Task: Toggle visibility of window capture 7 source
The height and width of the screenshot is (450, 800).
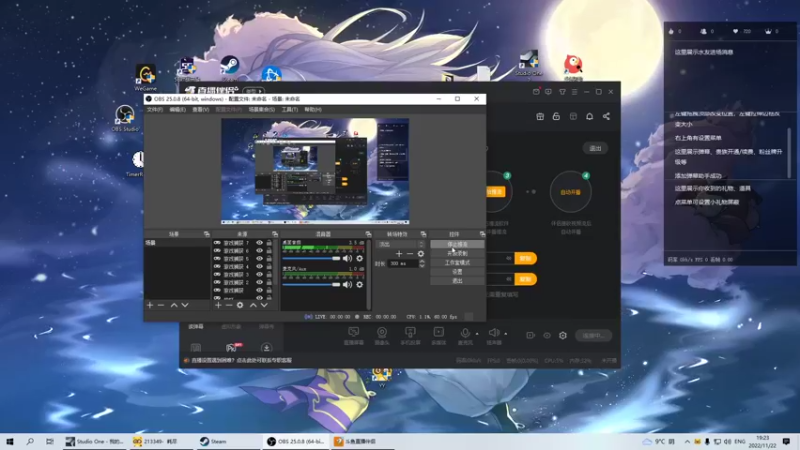Action: [259, 243]
